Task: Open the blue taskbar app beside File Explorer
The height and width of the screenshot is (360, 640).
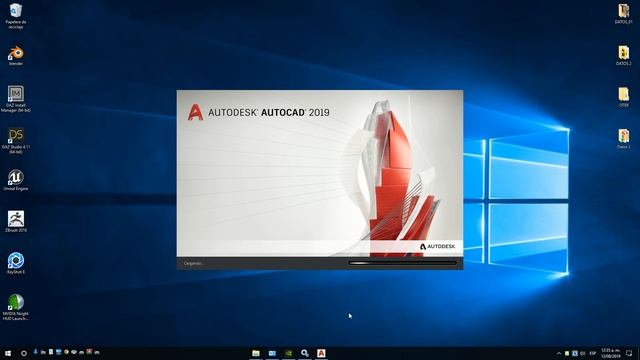Action: pyautogui.click(x=272, y=353)
